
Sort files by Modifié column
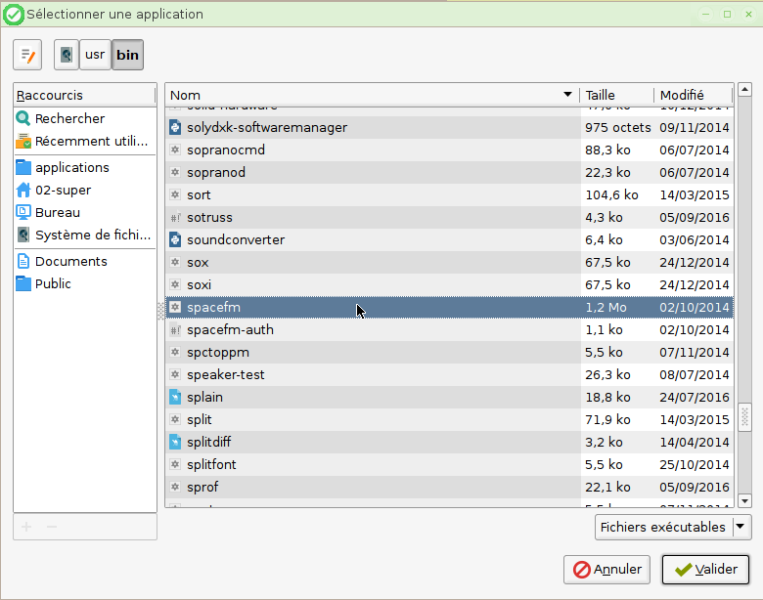coord(693,95)
